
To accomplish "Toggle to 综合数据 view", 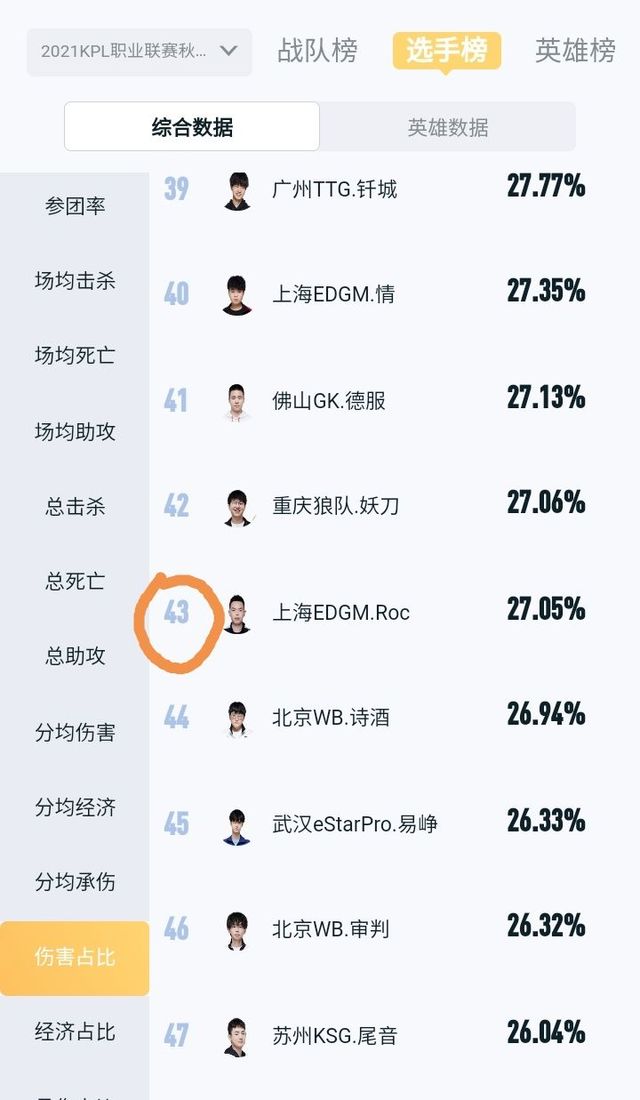I will click(x=192, y=127).
